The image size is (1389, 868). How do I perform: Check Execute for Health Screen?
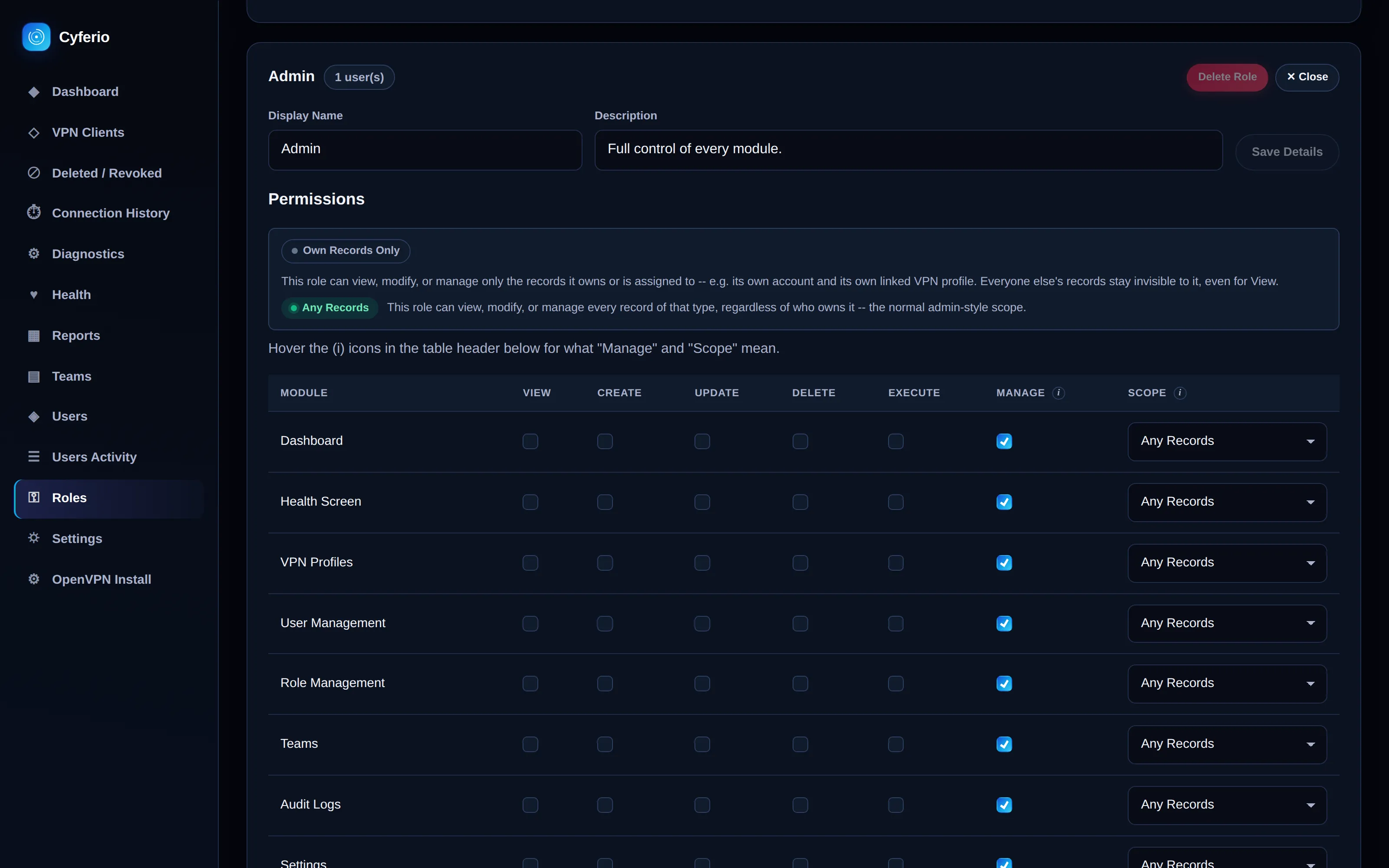pos(895,502)
